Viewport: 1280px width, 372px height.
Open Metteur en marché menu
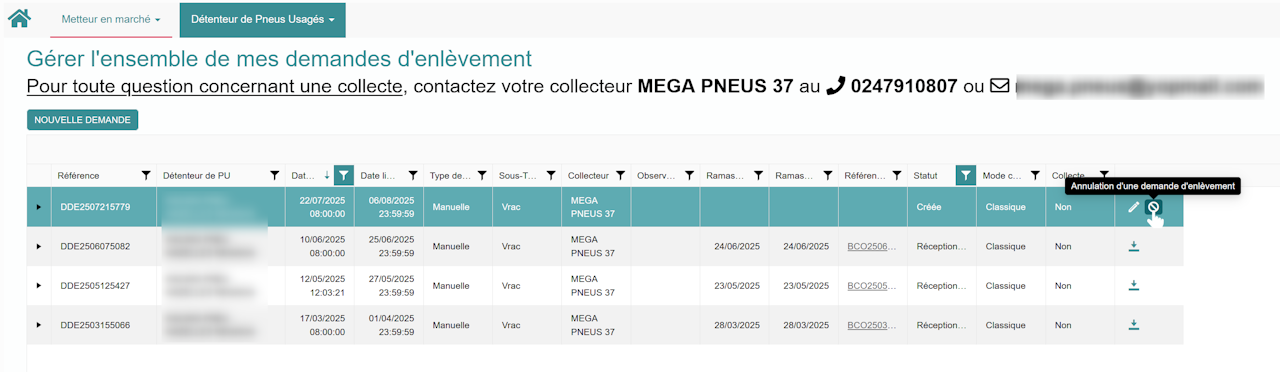point(110,19)
